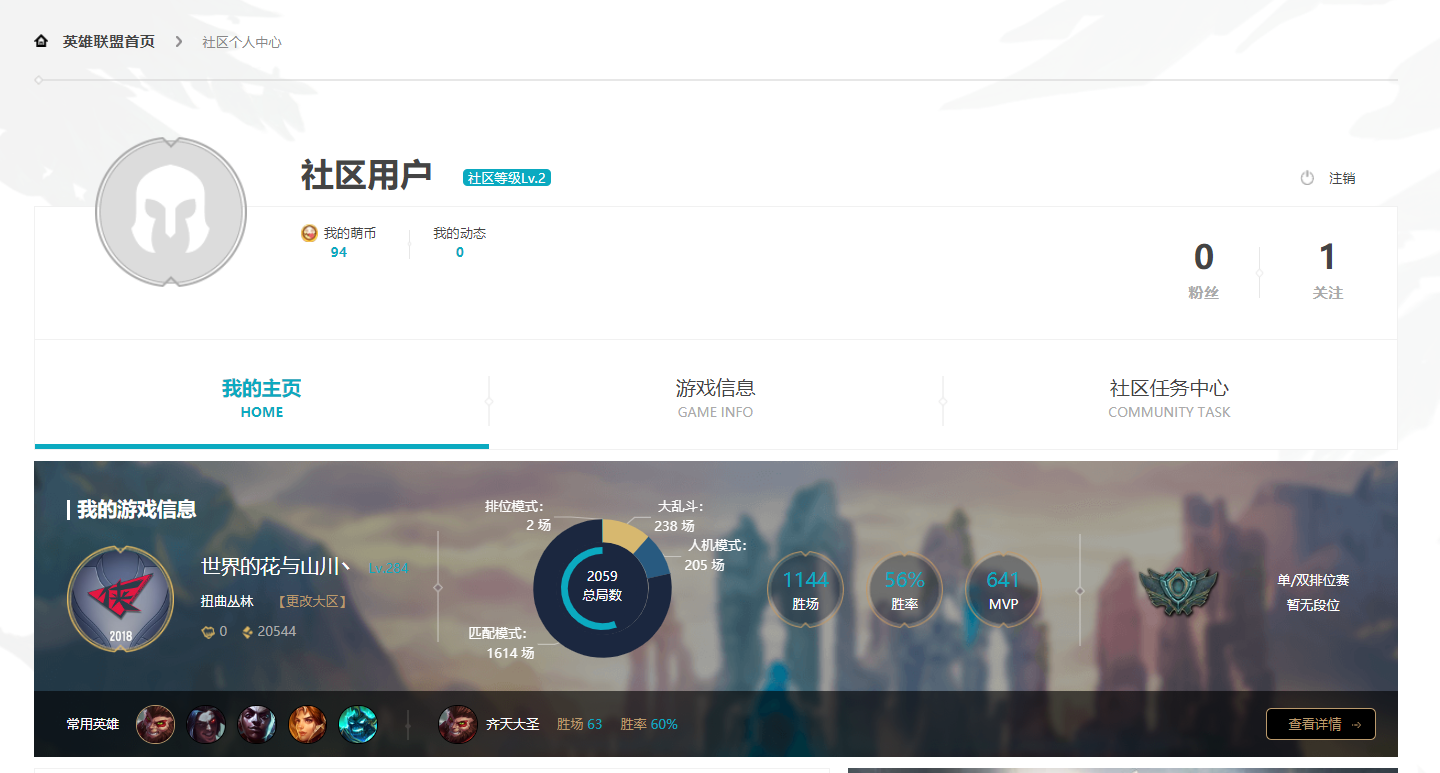Click the 注销 logout link

click(x=1342, y=178)
